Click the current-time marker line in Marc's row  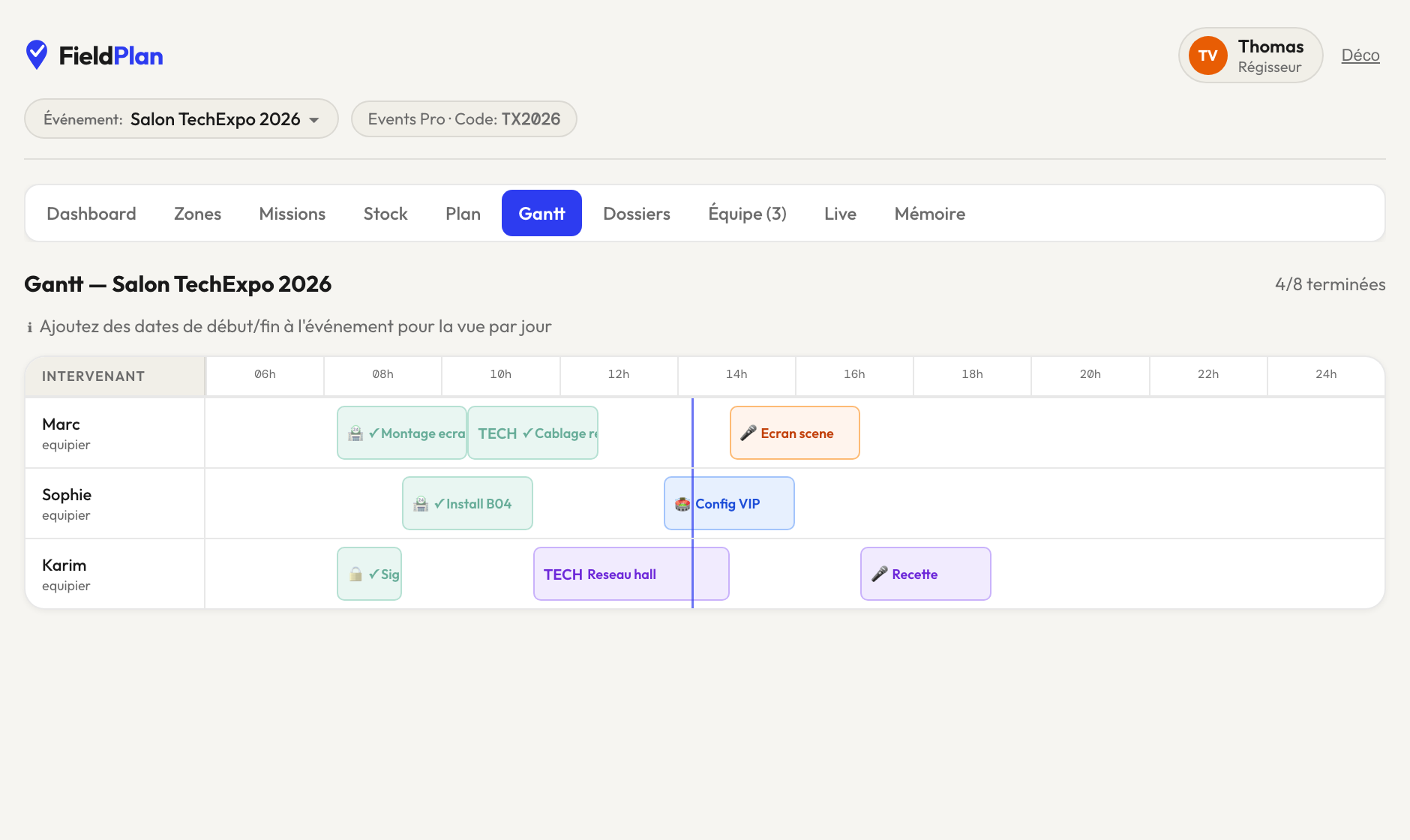(692, 433)
